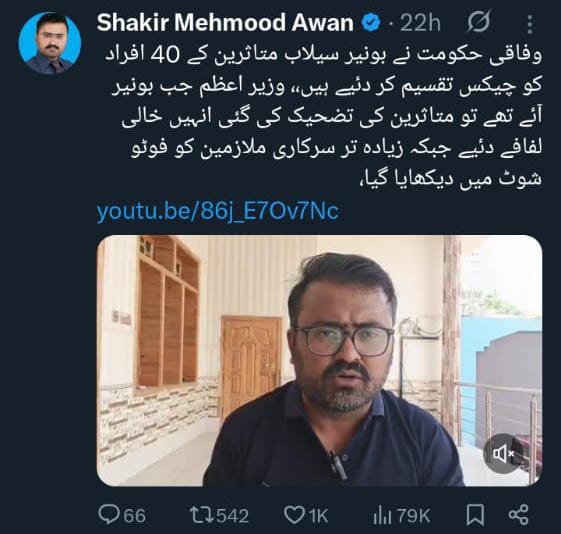The width and height of the screenshot is (561, 534).
Task: Unmute the video with the speaker icon
Action: coord(503,454)
